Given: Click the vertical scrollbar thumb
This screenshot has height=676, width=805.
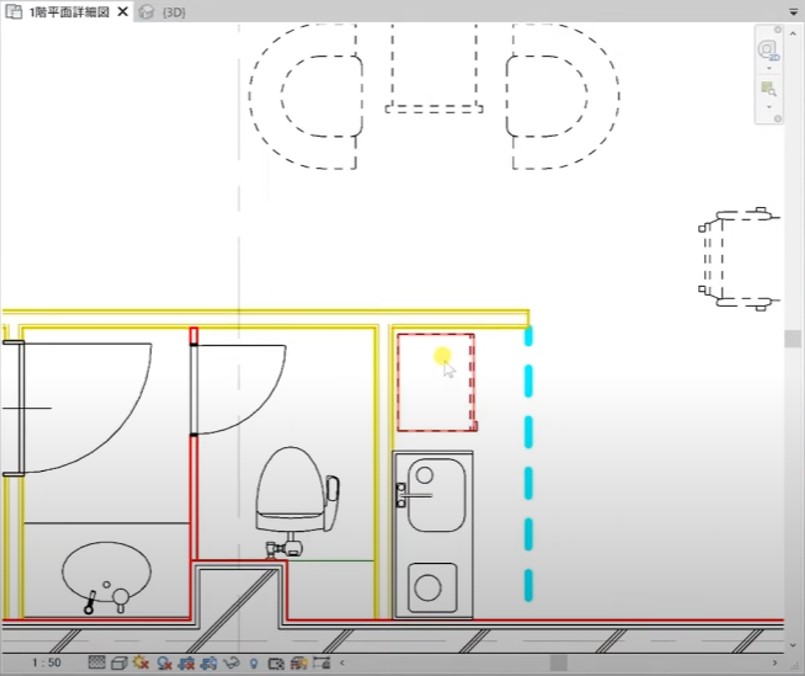Looking at the screenshot, I should (x=793, y=339).
